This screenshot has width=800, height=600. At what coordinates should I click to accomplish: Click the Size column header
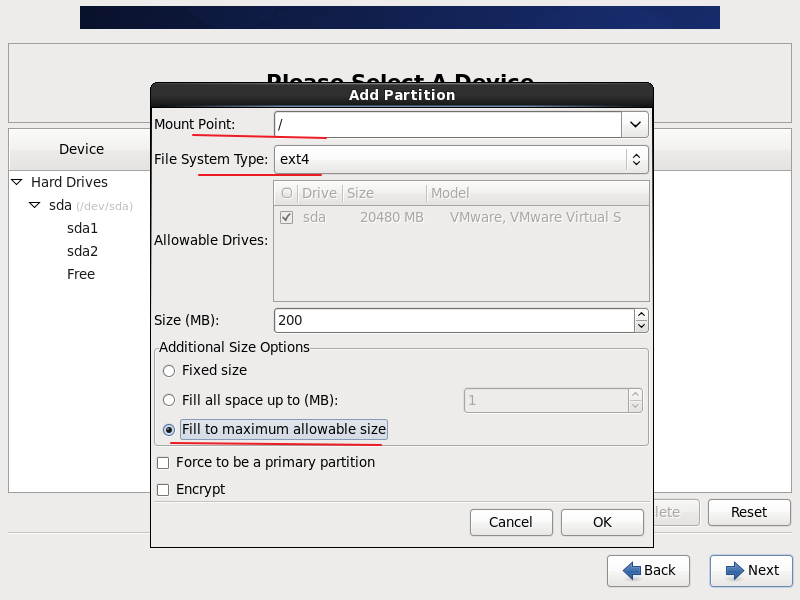(x=384, y=193)
